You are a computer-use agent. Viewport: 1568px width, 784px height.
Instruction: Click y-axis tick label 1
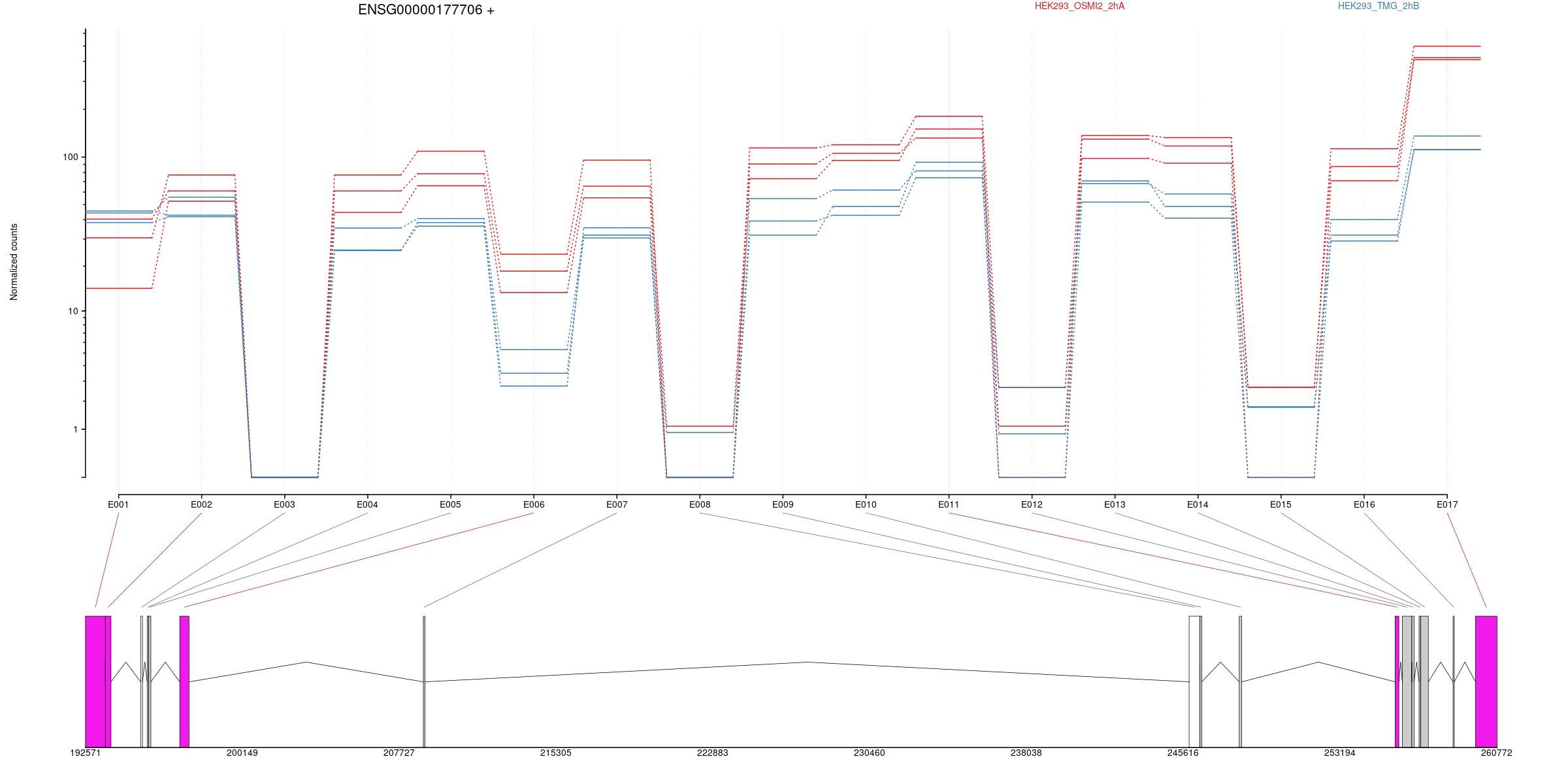click(75, 429)
